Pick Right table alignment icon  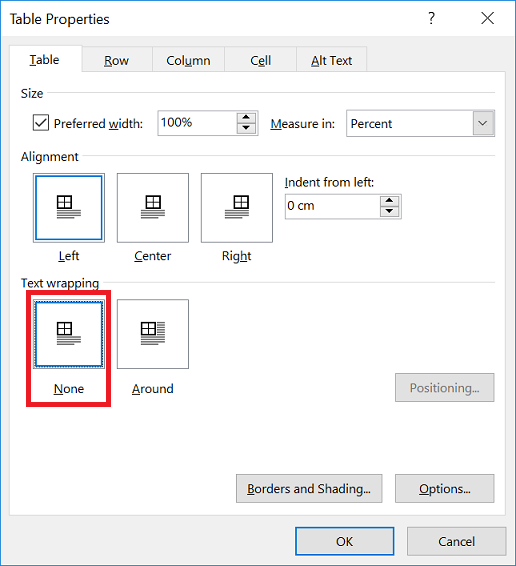237,208
